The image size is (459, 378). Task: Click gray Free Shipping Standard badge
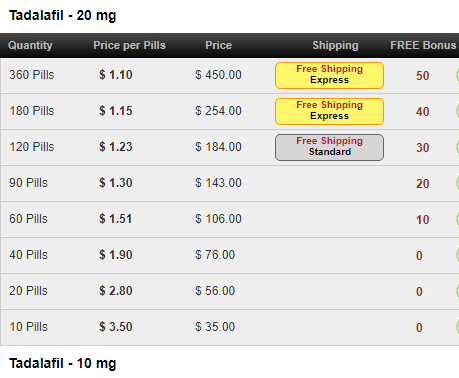click(x=329, y=147)
